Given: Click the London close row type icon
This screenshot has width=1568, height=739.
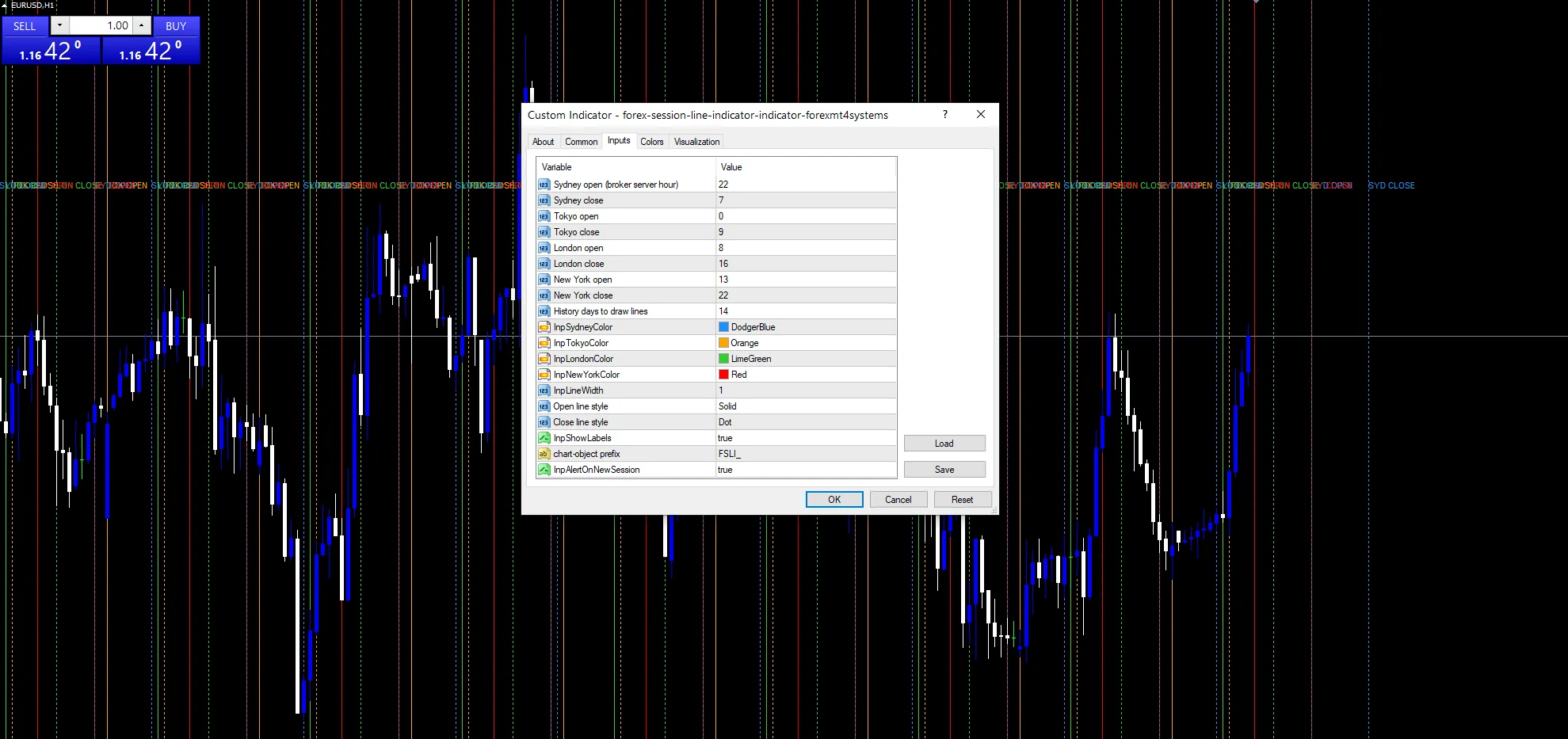Looking at the screenshot, I should coord(544,264).
